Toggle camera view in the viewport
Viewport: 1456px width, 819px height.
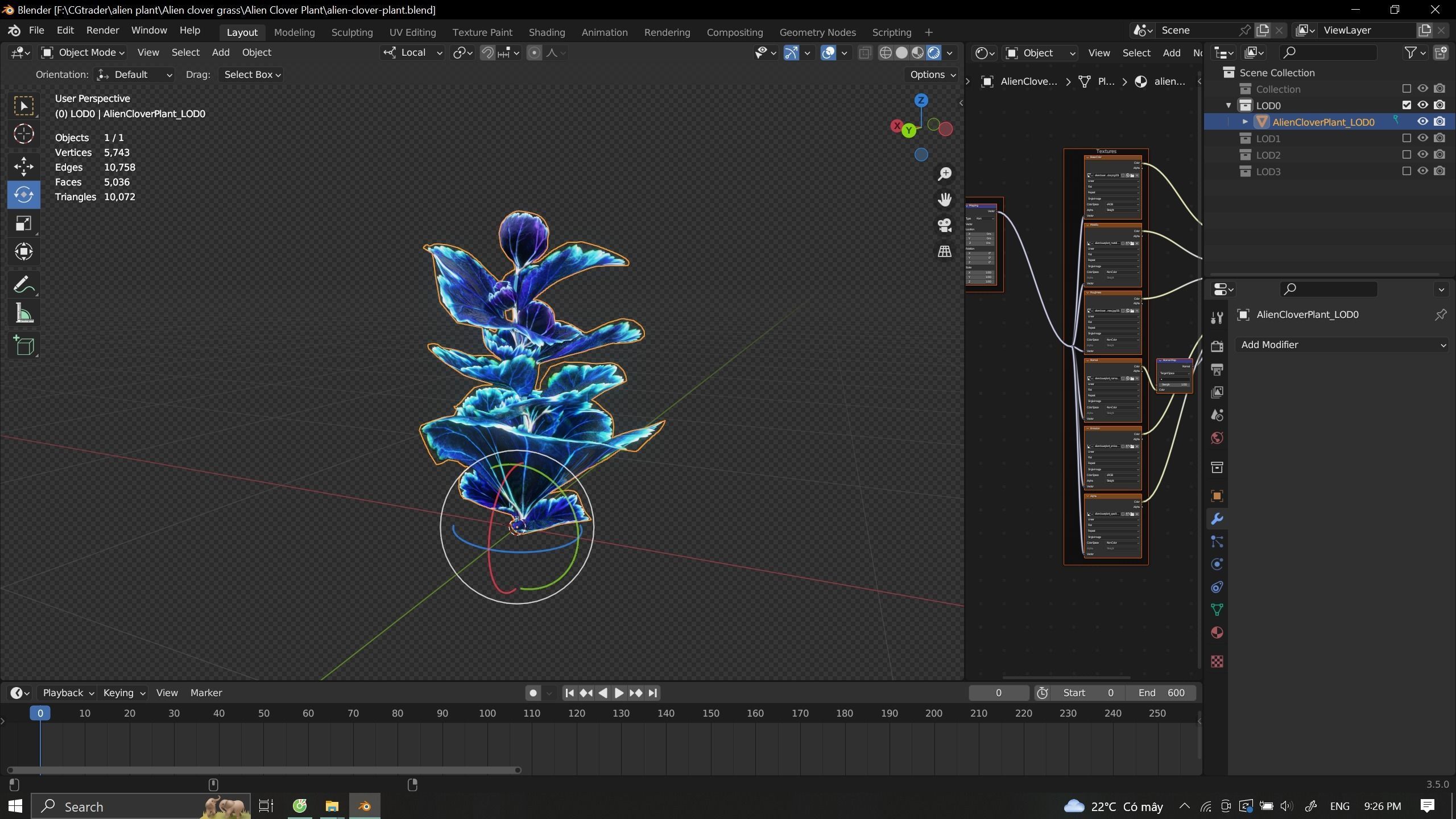point(944,225)
